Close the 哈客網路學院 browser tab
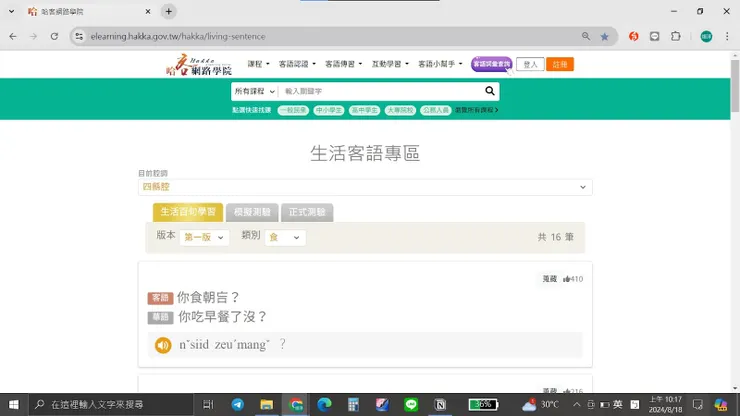740x416 pixels. (x=148, y=11)
